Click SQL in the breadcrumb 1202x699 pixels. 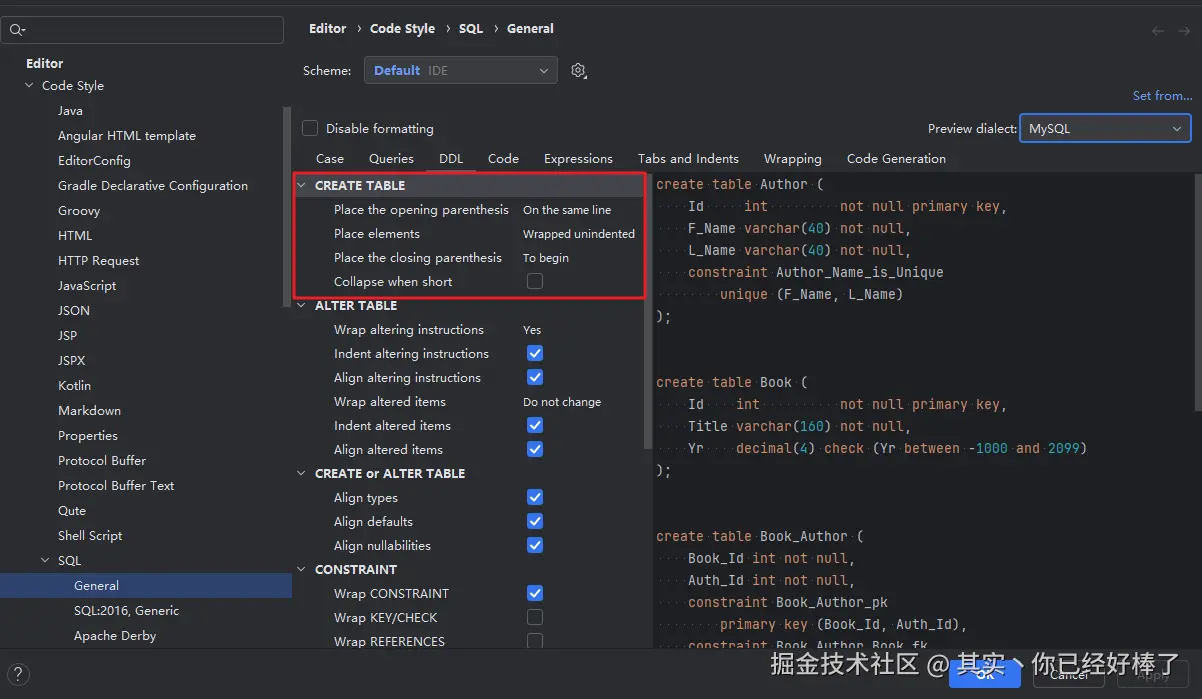pyautogui.click(x=471, y=29)
